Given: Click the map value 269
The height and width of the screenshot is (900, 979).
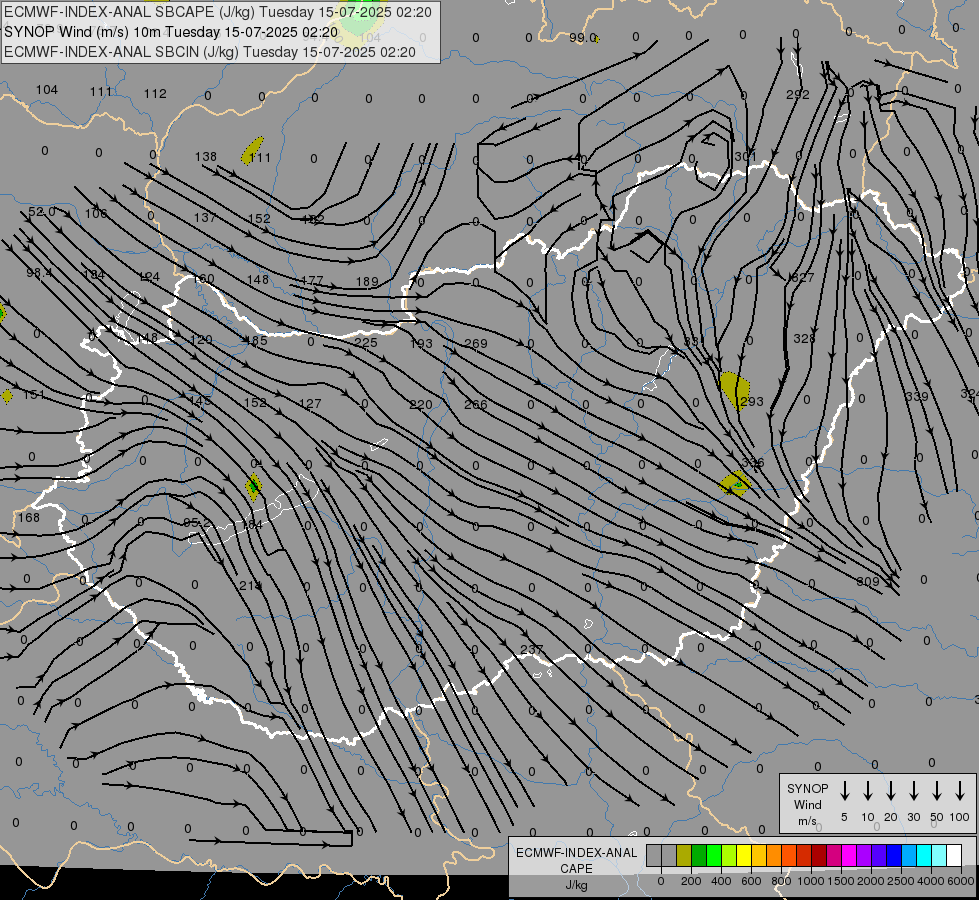Looking at the screenshot, I should click(476, 344).
